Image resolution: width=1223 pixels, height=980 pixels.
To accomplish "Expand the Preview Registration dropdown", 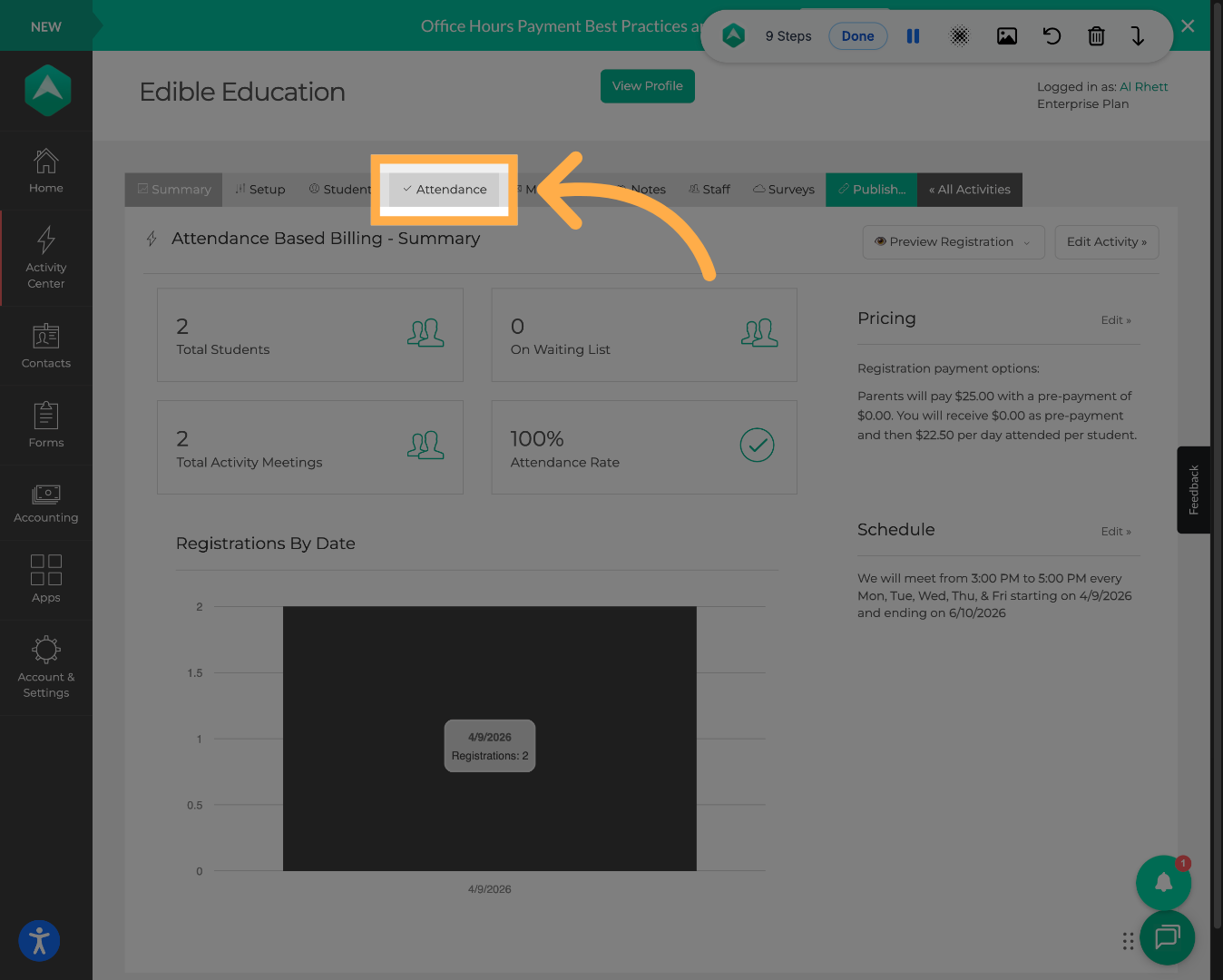I will (953, 242).
